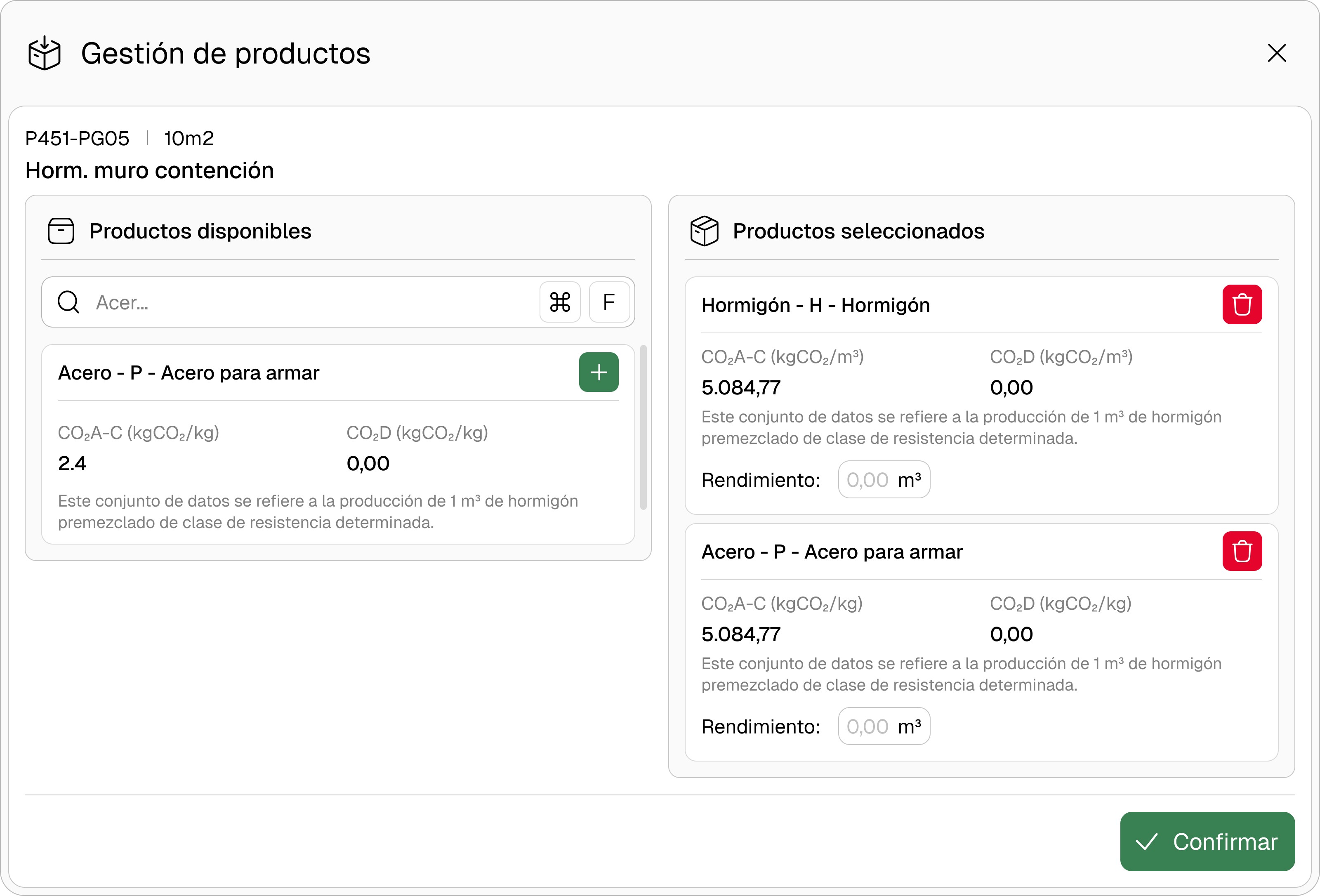Click the magnifier search icon
Screen dimensions: 1320x896
pos(69,302)
